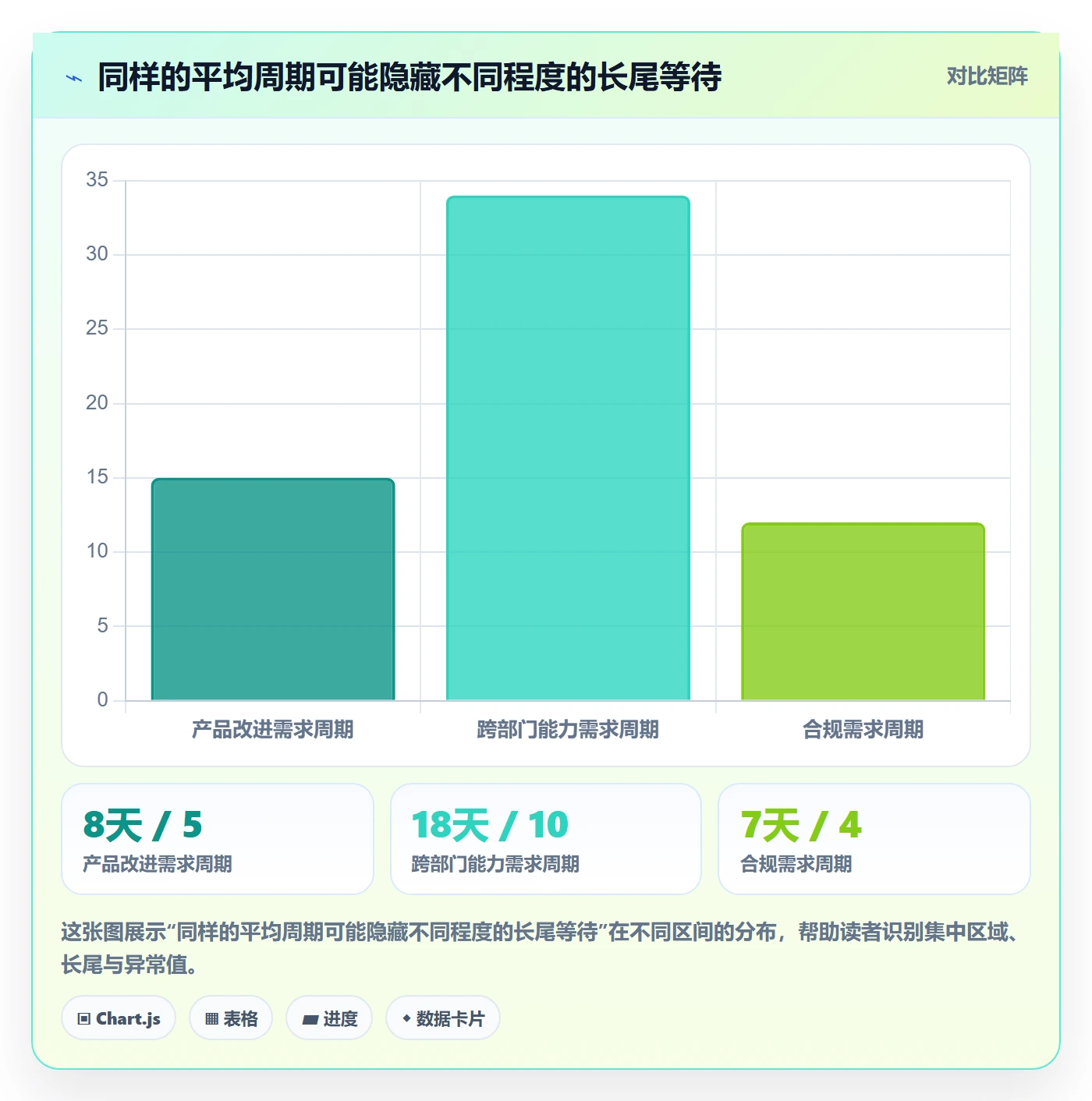Click the dark teal 产品改进需求周期 bar
The width and height of the screenshot is (1092, 1101).
[273, 589]
